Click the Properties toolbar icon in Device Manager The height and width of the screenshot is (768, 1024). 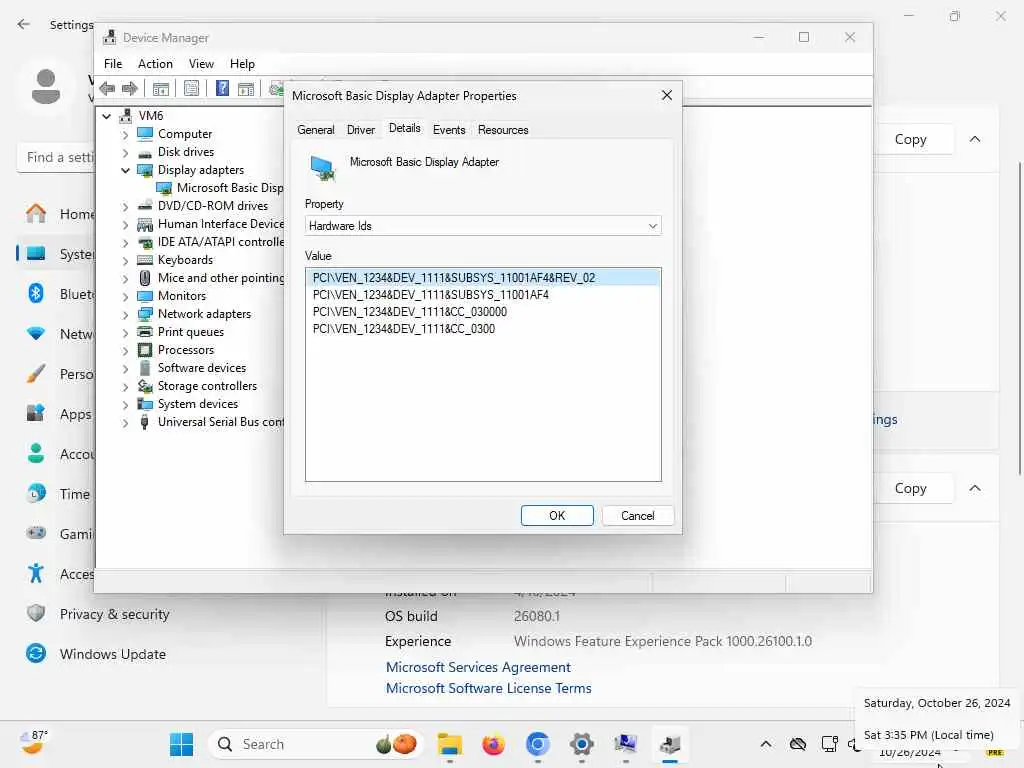[x=191, y=88]
